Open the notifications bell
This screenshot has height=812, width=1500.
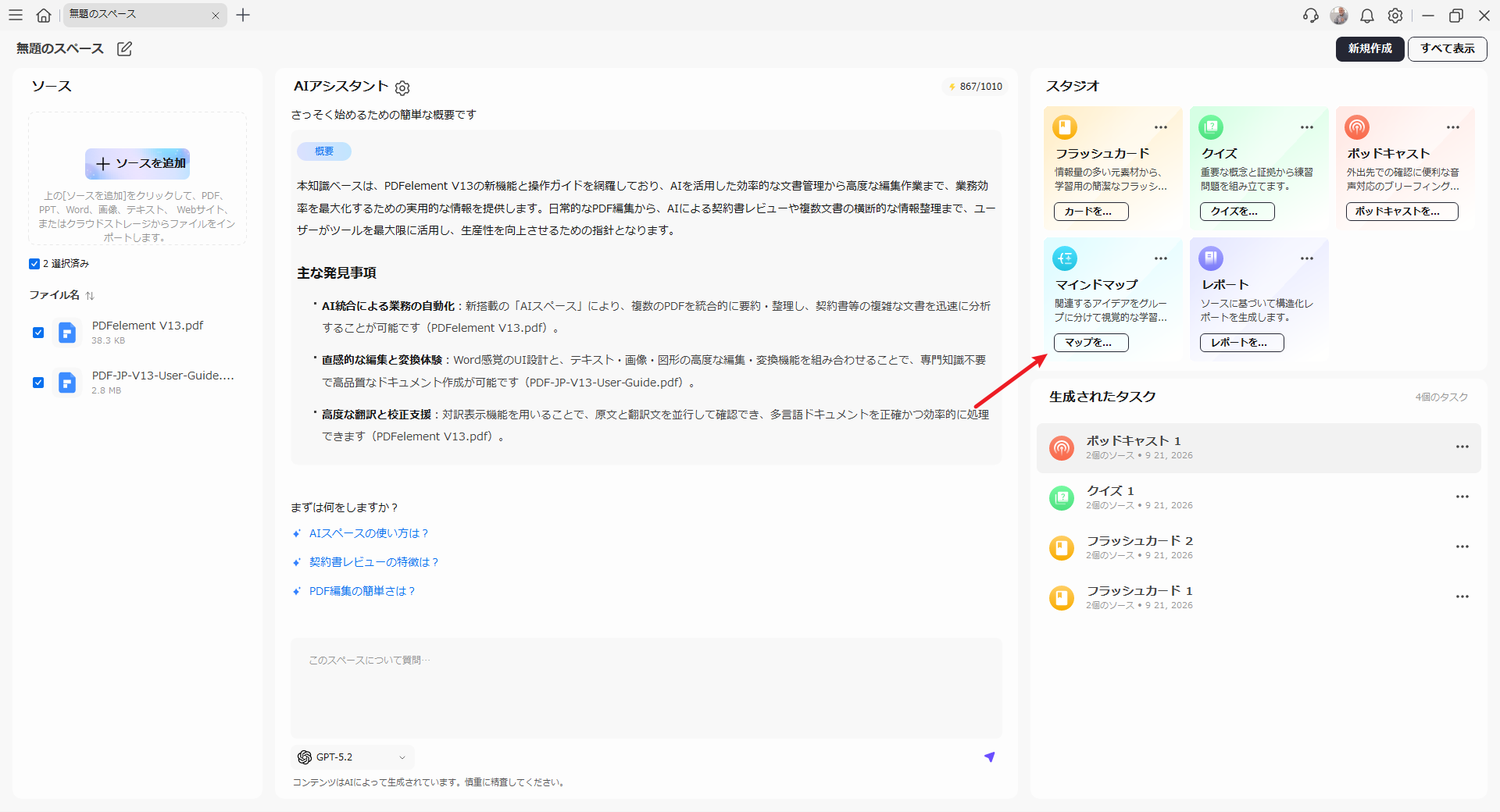click(1367, 16)
